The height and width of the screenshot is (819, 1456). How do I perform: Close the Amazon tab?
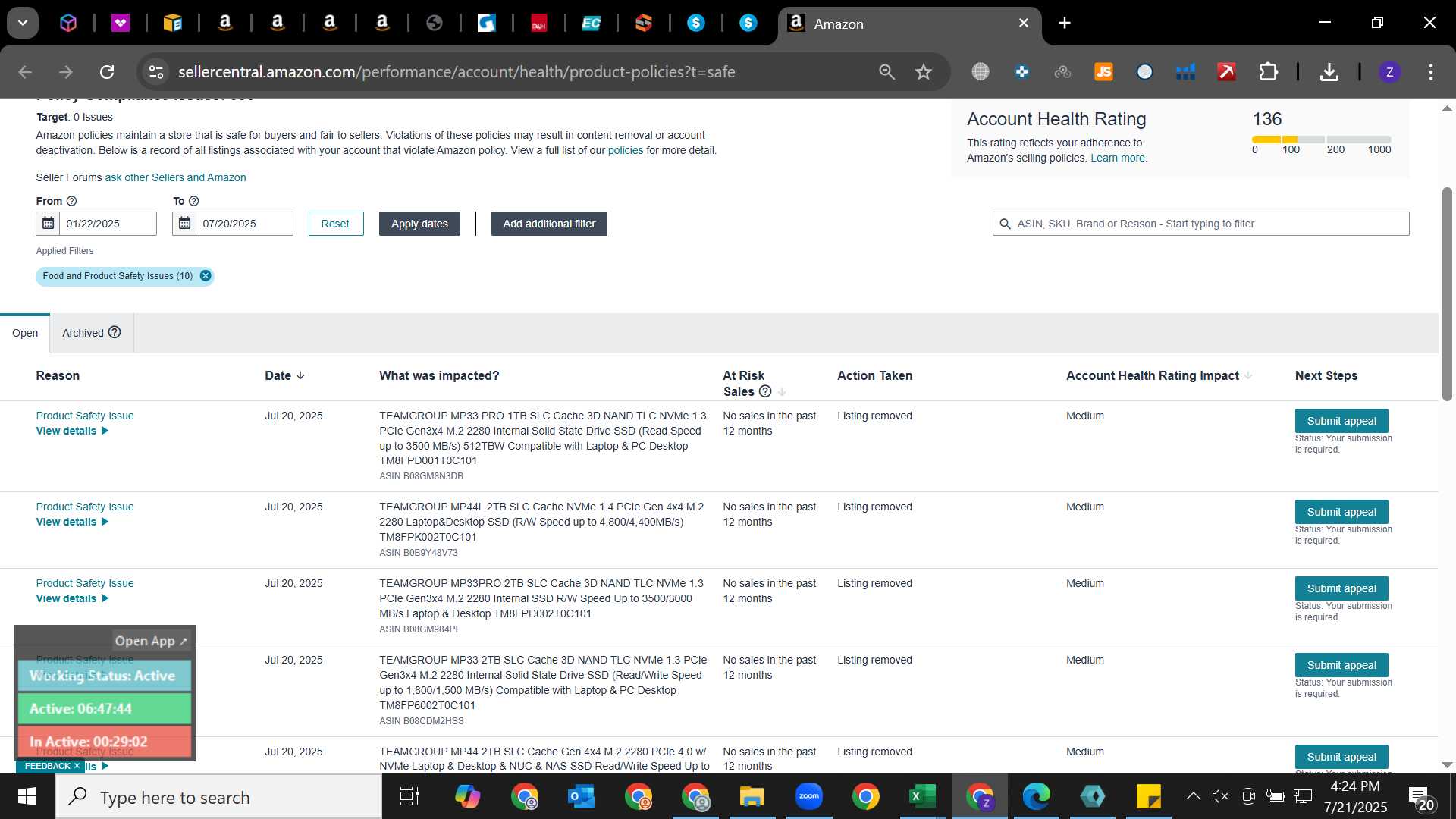(x=1023, y=23)
